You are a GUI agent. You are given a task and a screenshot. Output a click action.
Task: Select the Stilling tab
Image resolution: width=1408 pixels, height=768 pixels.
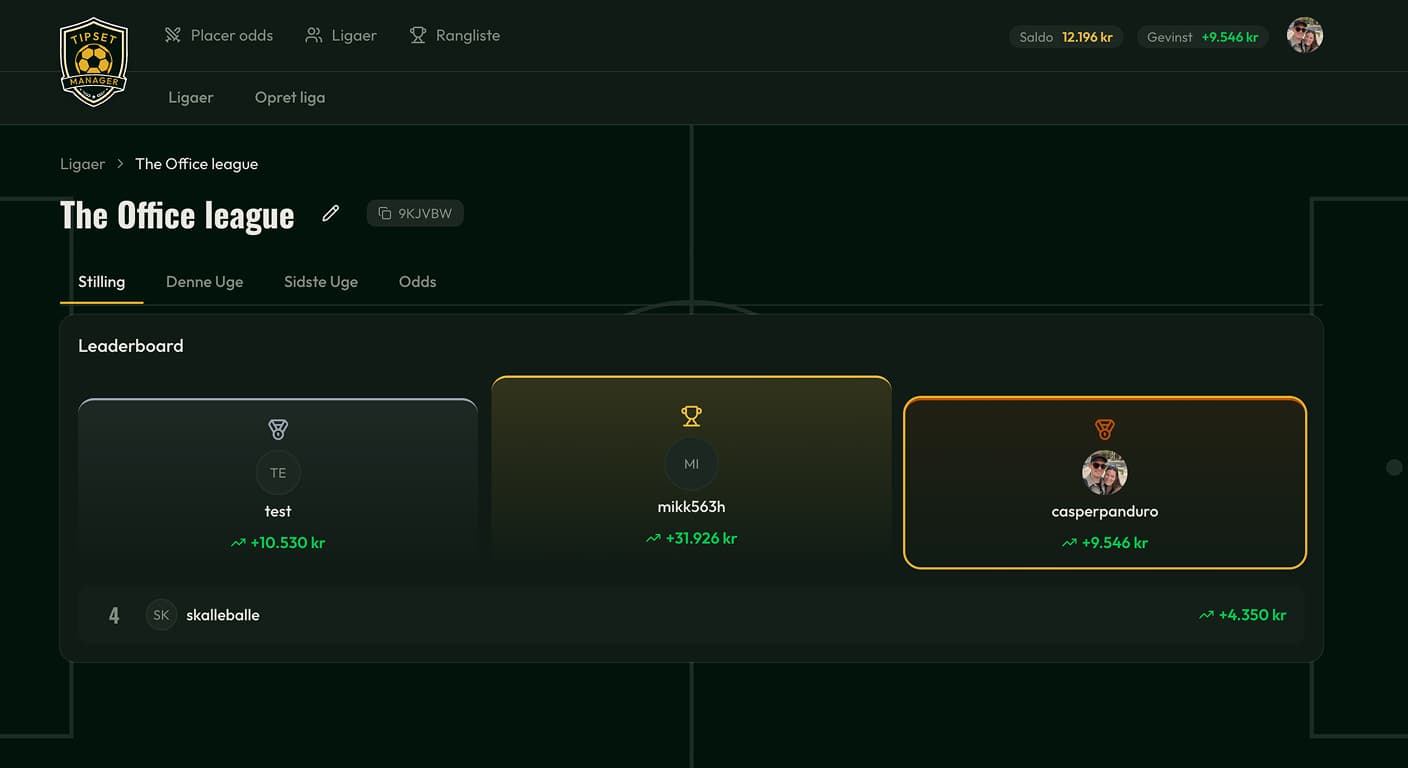[102, 282]
